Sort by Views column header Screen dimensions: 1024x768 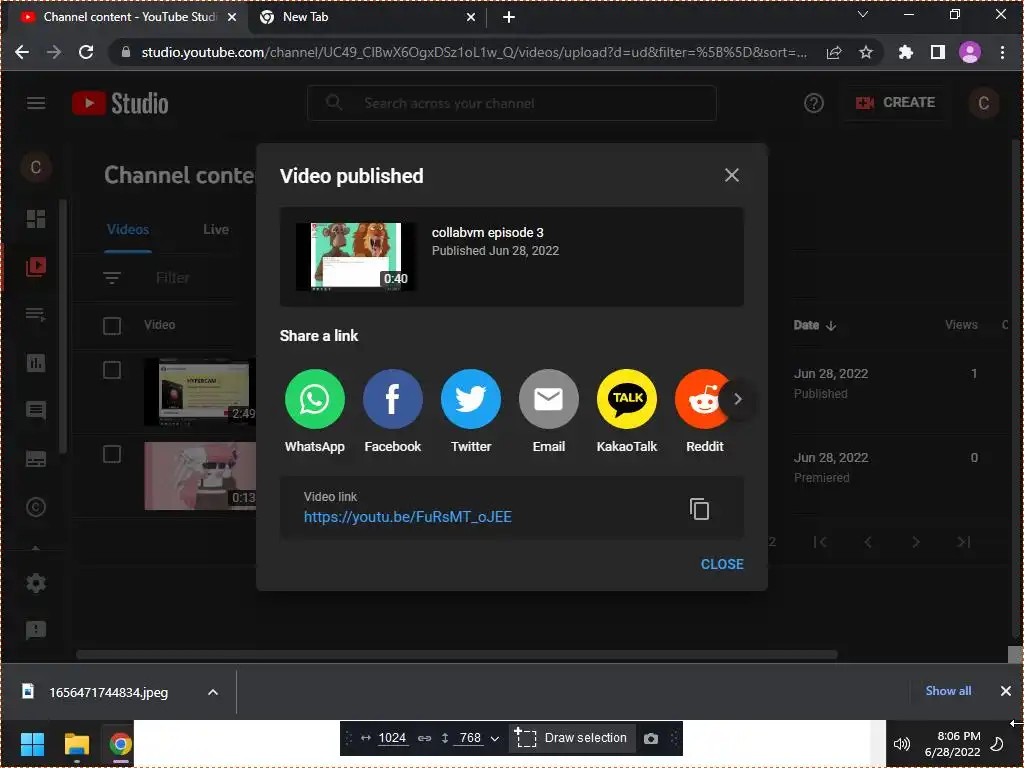point(961,325)
